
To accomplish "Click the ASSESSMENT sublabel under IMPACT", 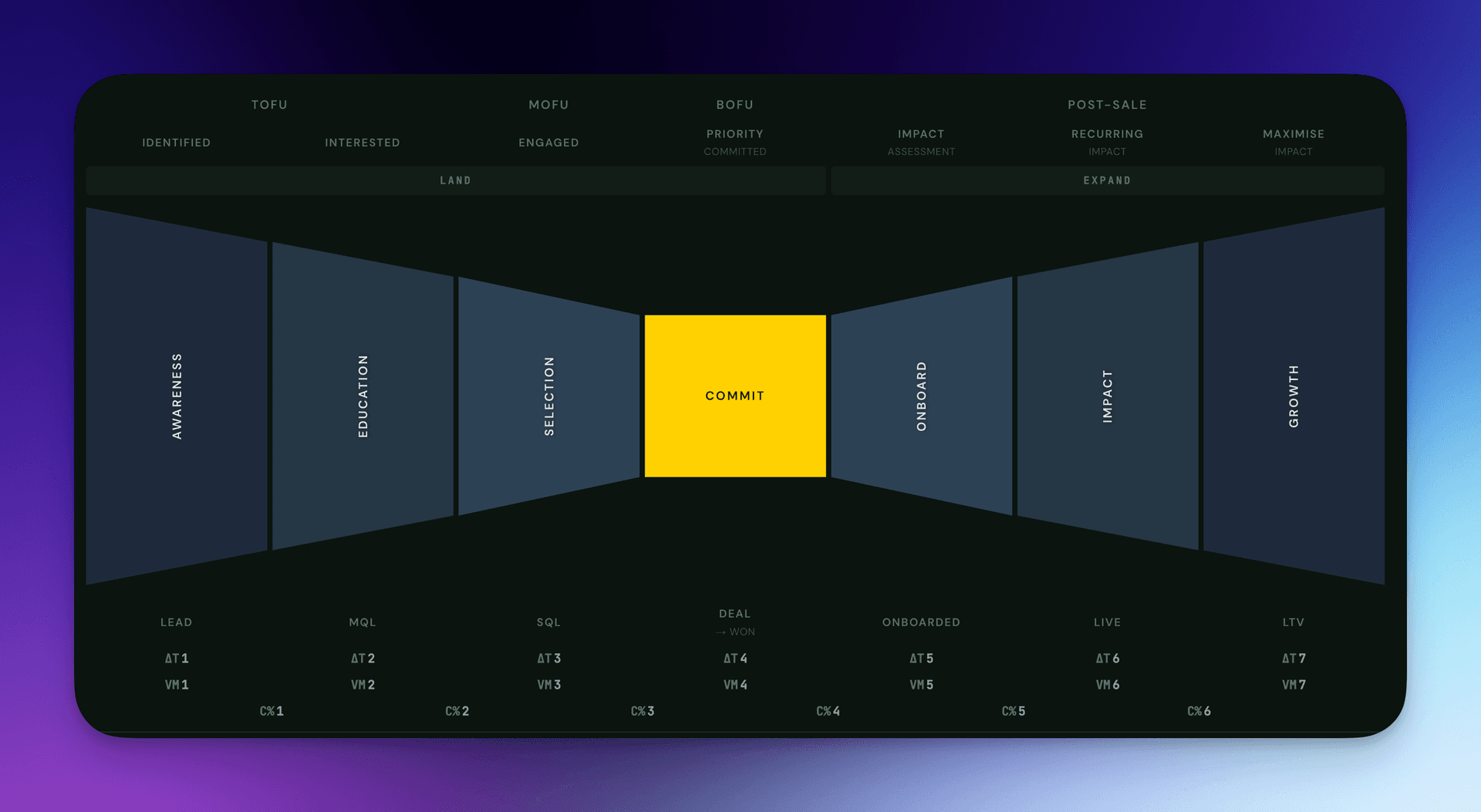I will tap(921, 152).
